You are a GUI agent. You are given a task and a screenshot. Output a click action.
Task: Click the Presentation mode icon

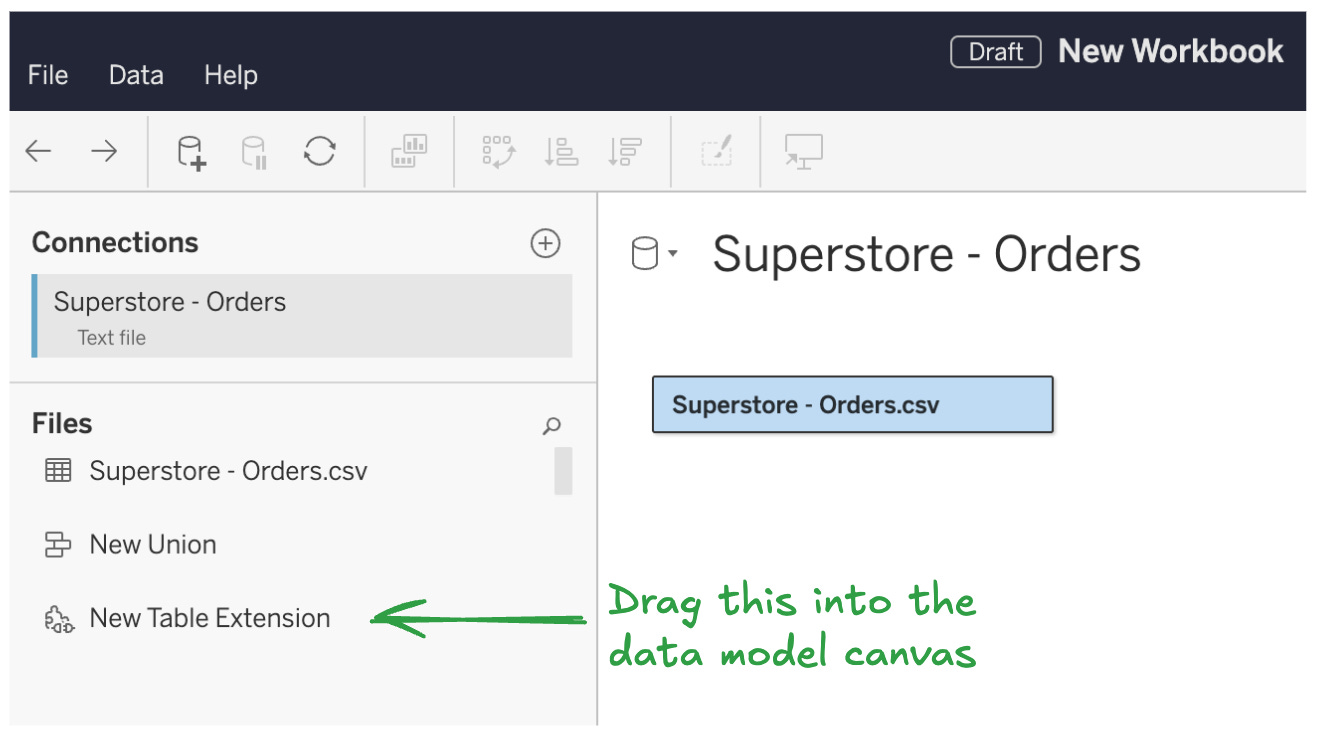pos(804,152)
